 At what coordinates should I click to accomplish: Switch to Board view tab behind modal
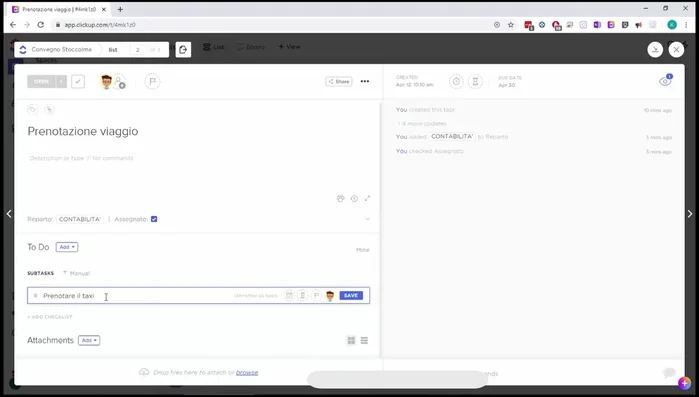[x=251, y=47]
